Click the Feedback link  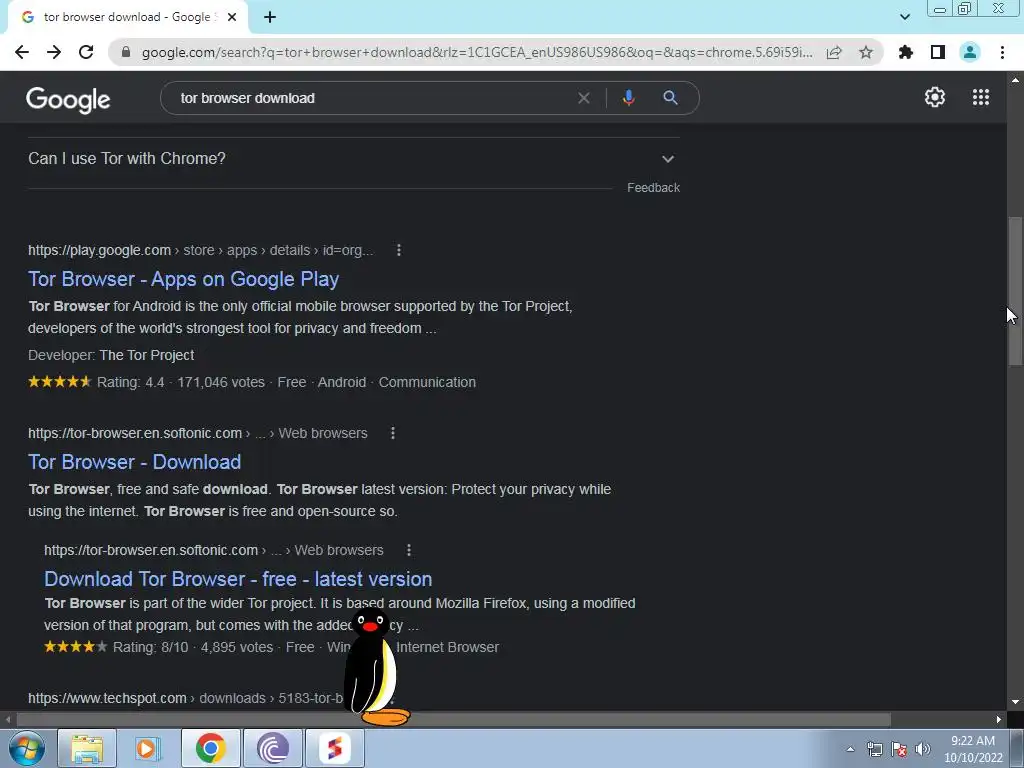[653, 187]
